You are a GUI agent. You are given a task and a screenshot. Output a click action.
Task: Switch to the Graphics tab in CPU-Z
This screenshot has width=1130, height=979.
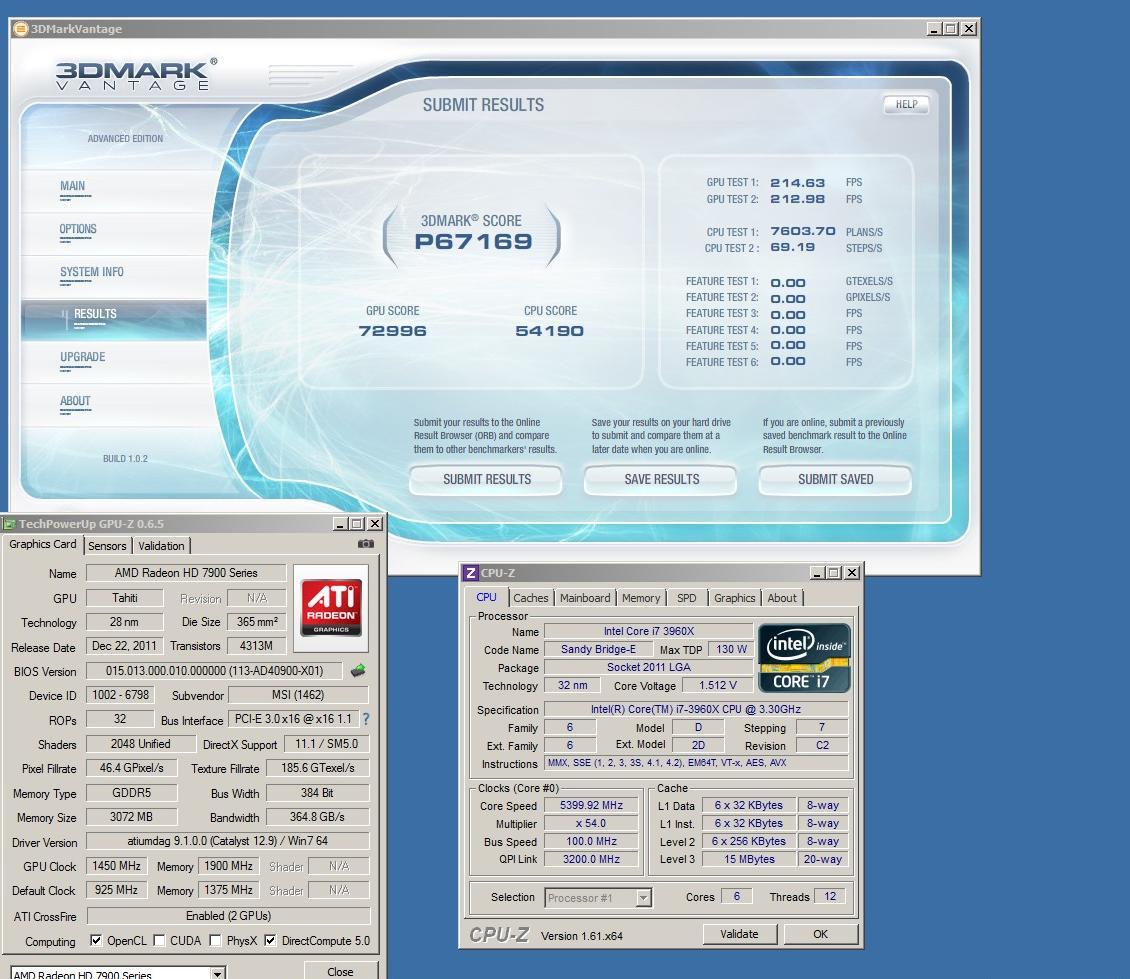pos(734,598)
